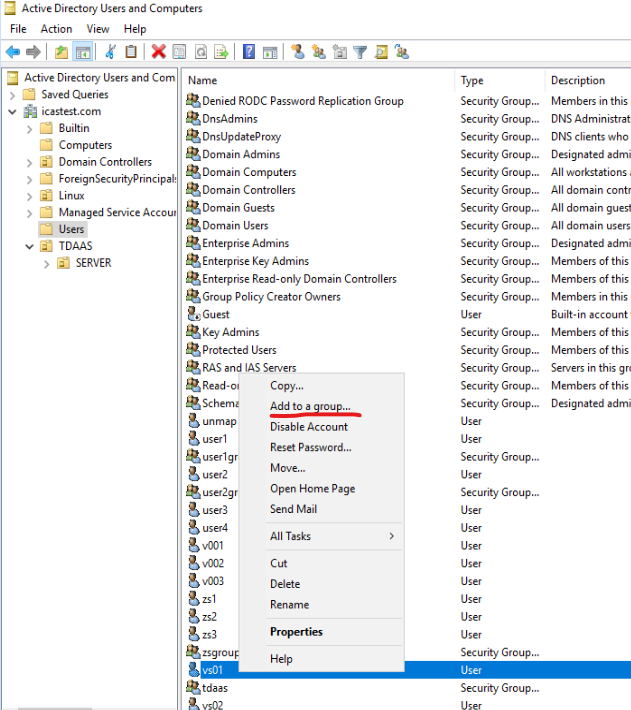Sort list by Name column header
Image resolution: width=631 pixels, height=710 pixels.
coord(319,80)
